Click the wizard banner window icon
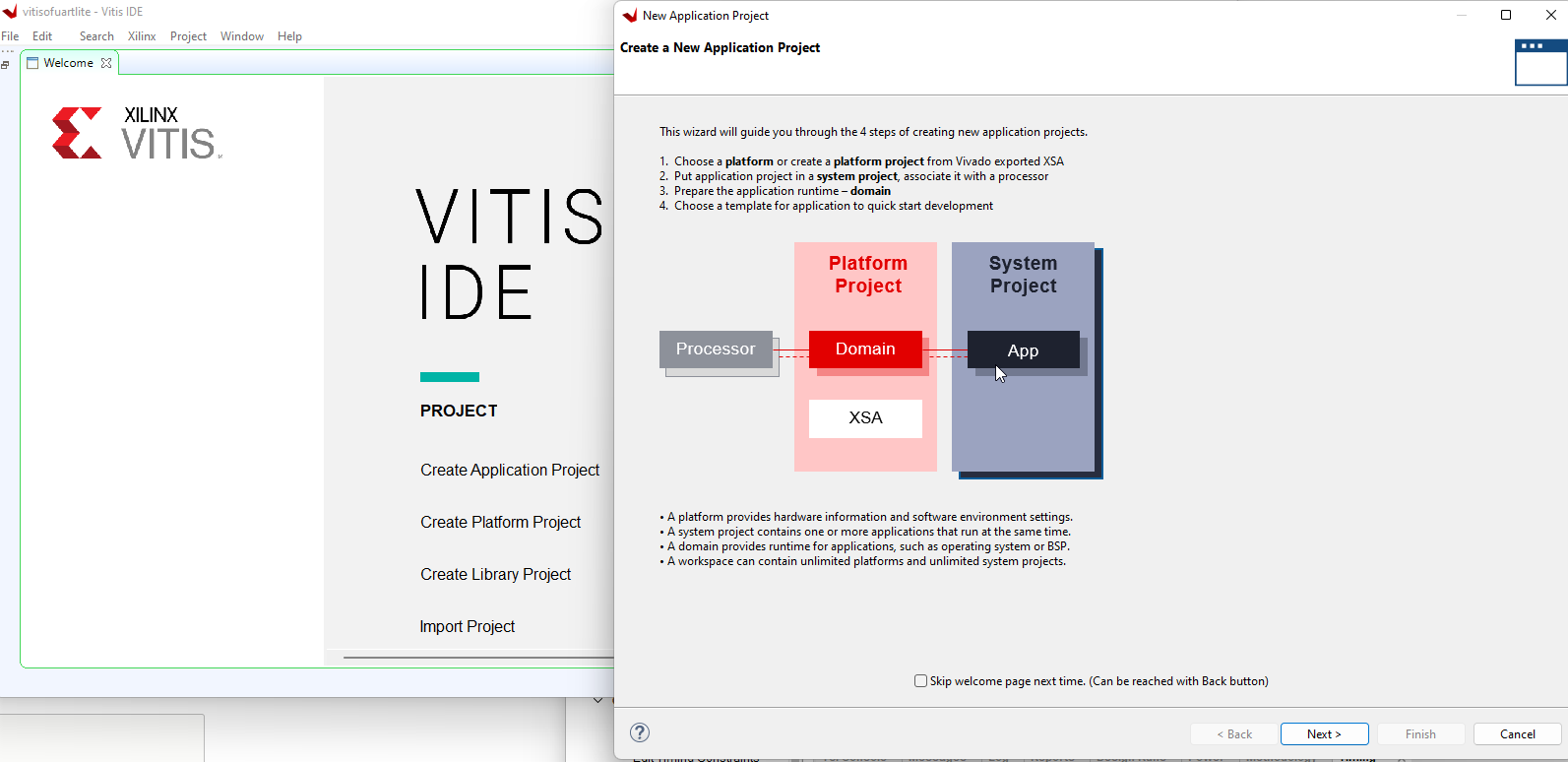Viewport: 1568px width, 762px height. point(1540,62)
